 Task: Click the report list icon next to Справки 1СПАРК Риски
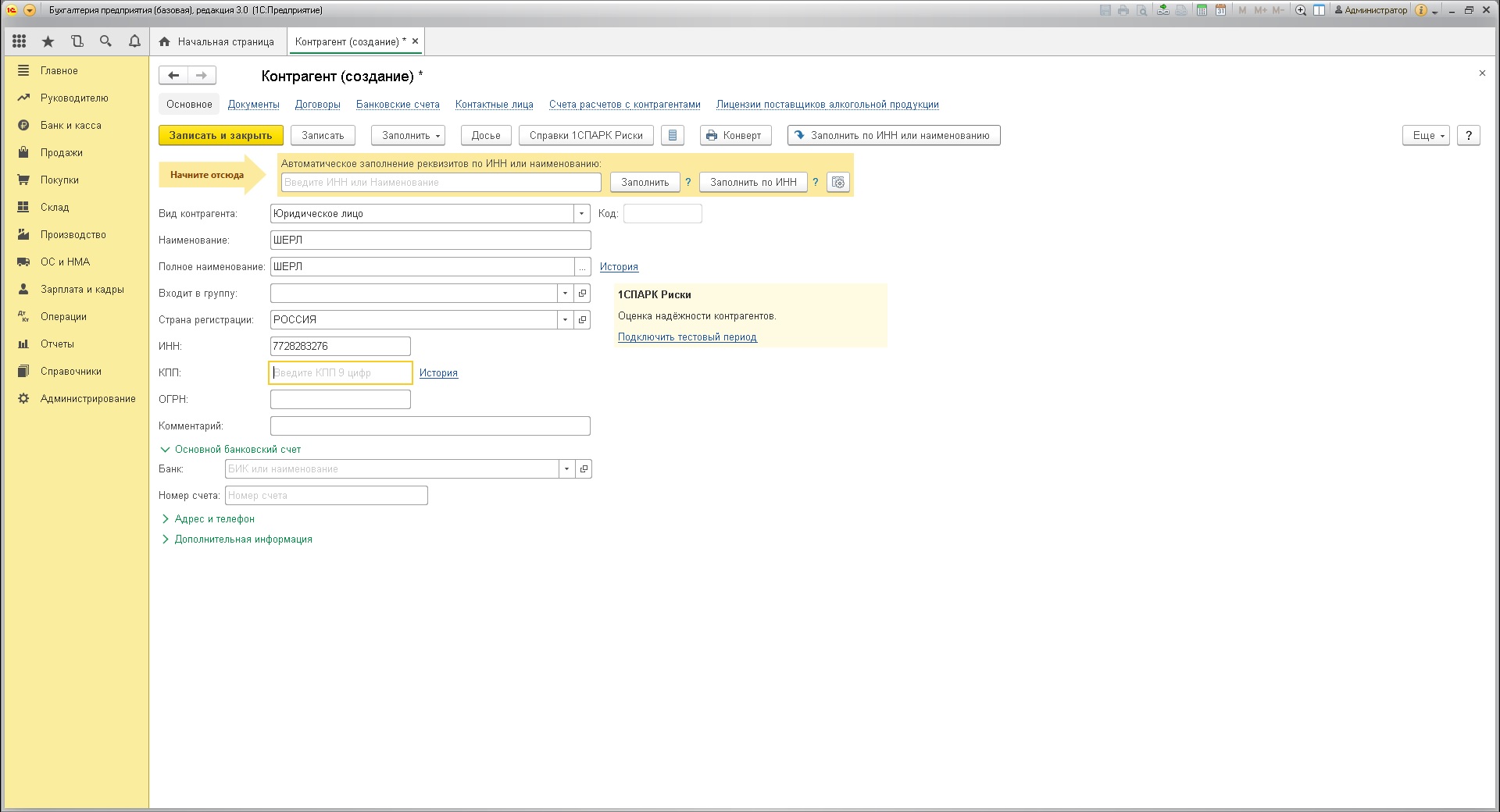point(672,136)
